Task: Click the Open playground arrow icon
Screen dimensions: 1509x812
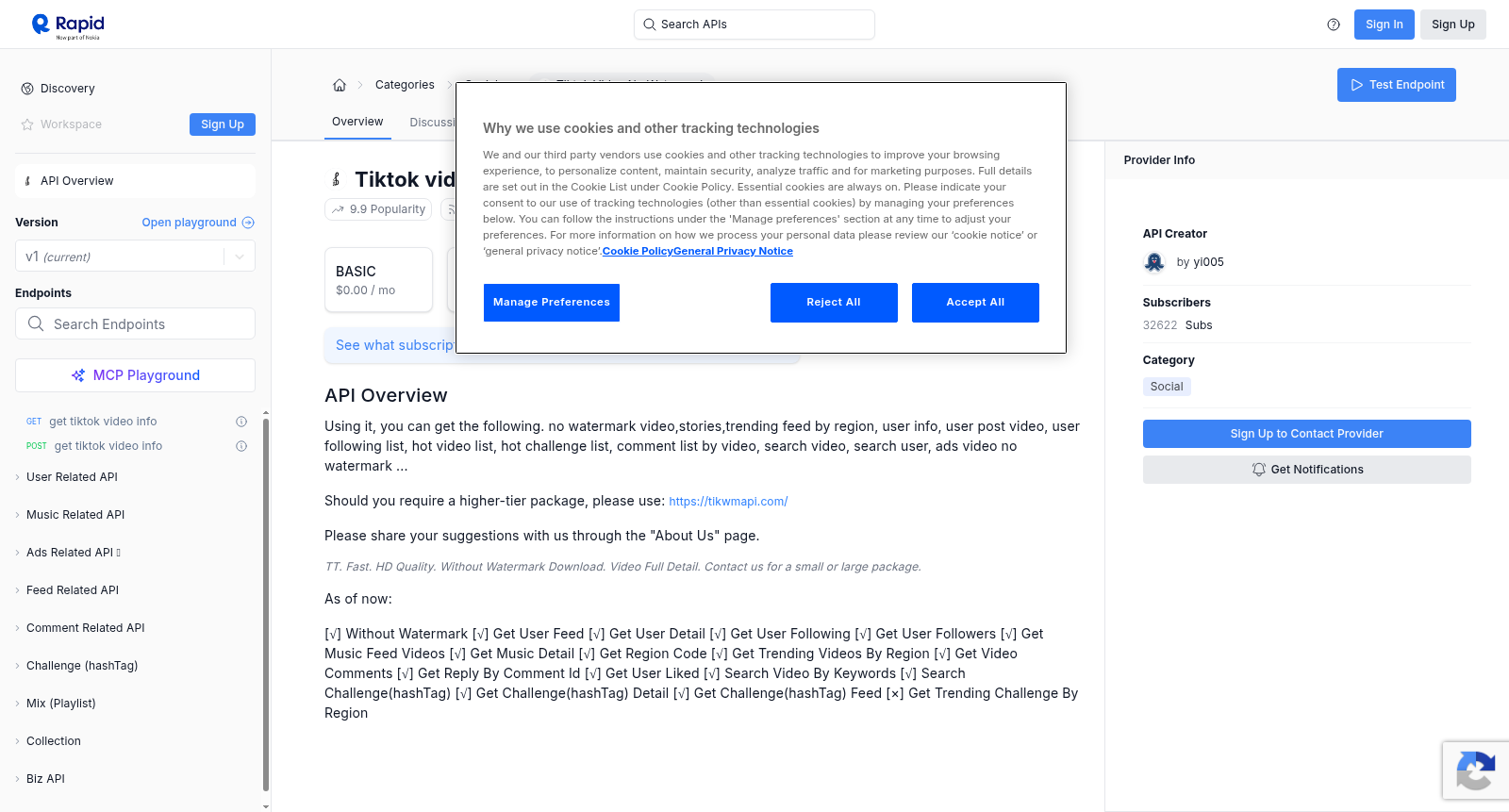Action: (248, 223)
